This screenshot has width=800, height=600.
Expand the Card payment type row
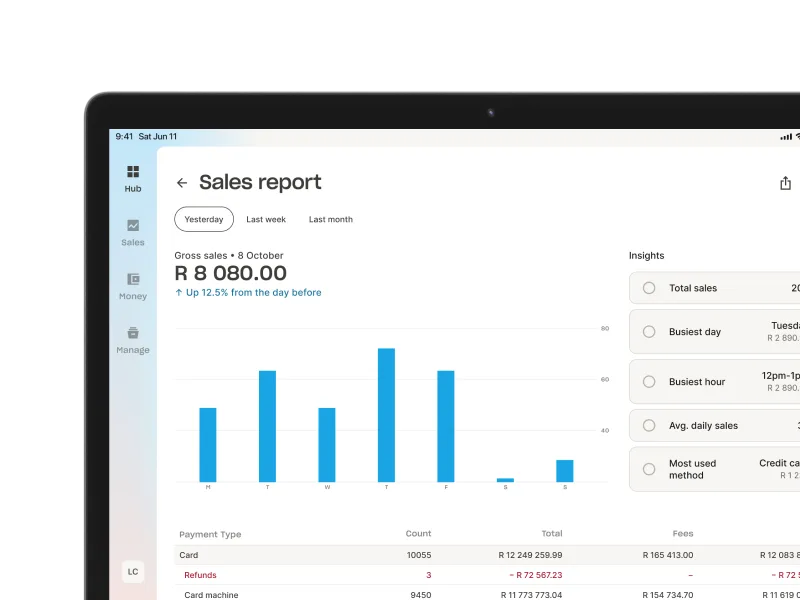click(189, 555)
